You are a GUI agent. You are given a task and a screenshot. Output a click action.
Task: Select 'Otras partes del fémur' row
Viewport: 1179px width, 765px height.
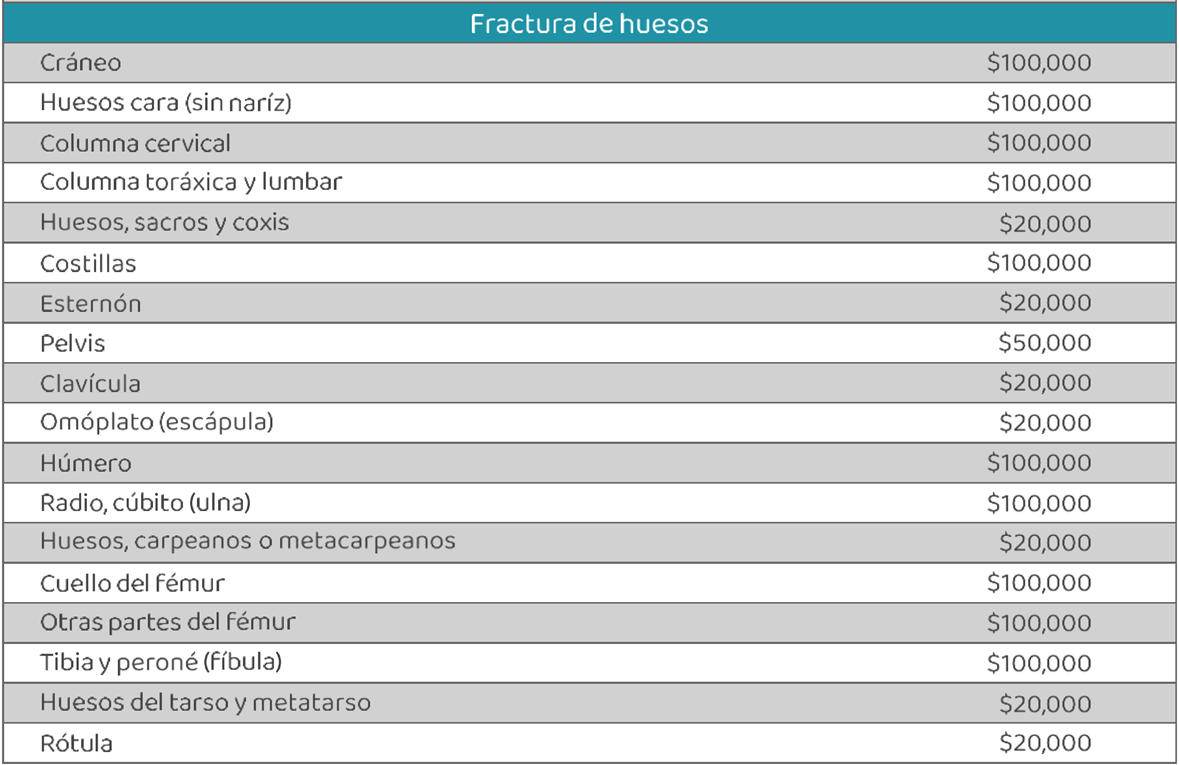(168, 623)
